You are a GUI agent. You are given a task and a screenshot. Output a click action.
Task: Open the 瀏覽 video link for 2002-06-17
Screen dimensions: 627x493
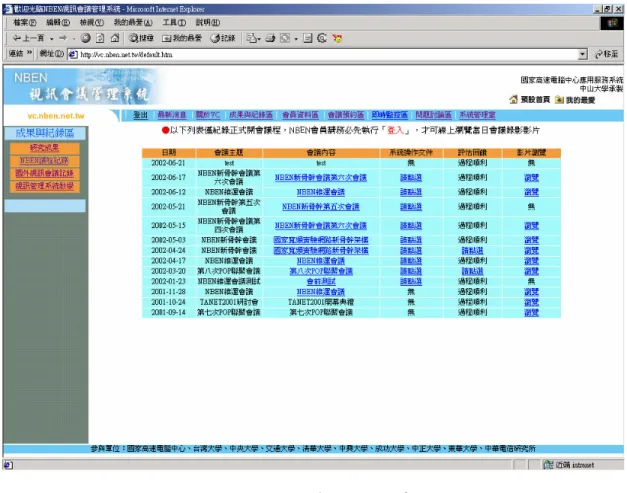click(x=531, y=178)
